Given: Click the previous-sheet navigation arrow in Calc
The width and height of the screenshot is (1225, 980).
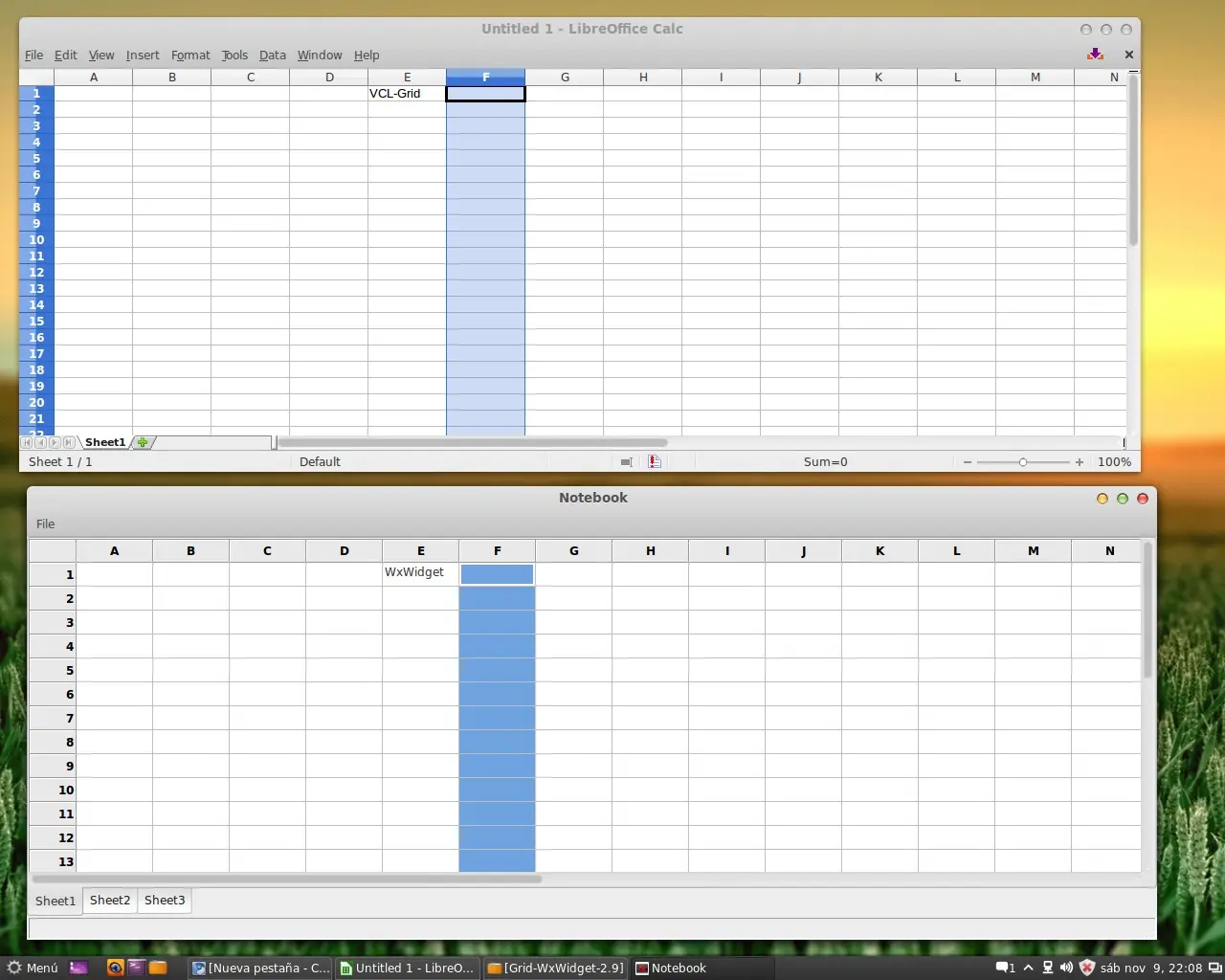Looking at the screenshot, I should [40, 442].
